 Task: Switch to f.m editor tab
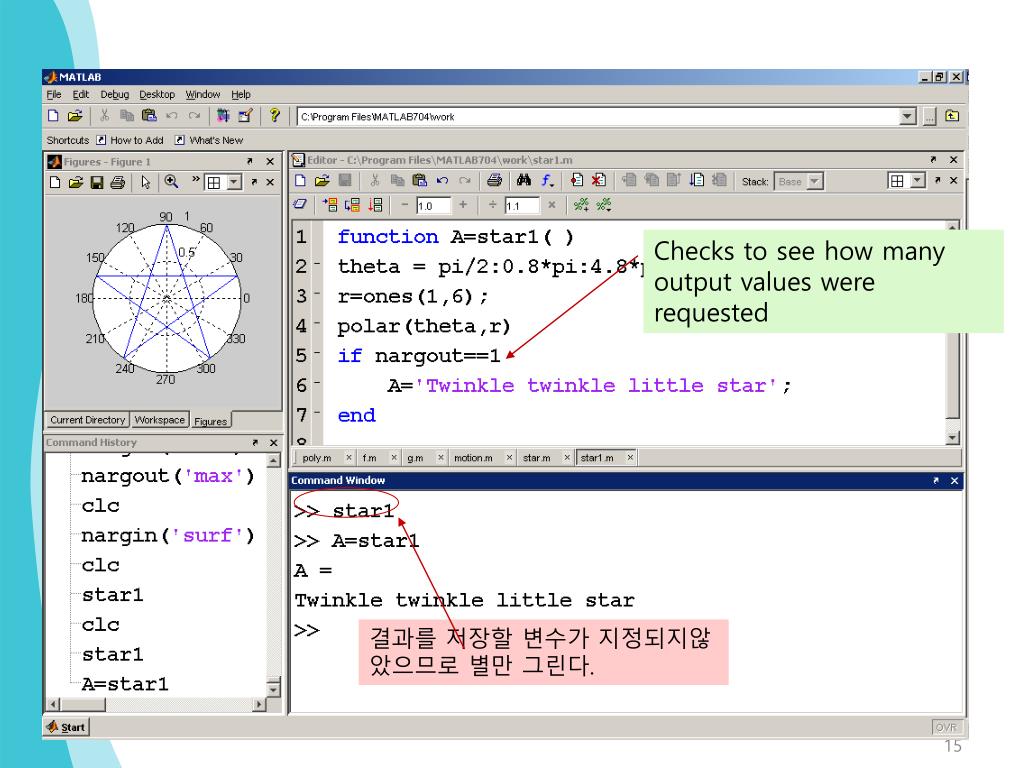coord(370,458)
